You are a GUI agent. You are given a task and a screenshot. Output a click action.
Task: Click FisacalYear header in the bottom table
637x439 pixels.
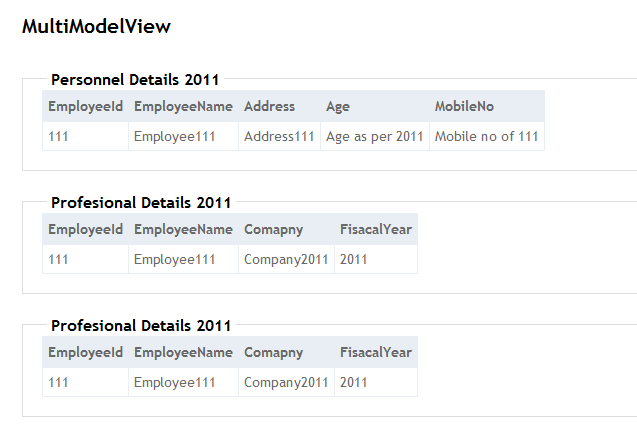(375, 352)
